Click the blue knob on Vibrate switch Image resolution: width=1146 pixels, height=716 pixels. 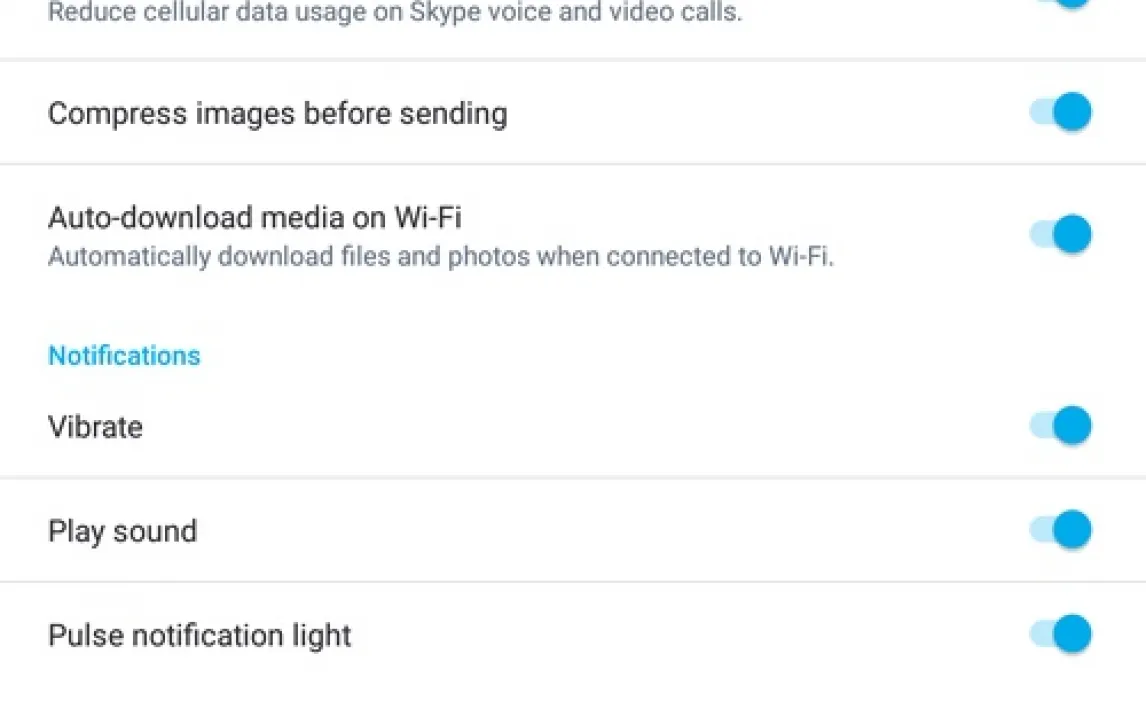[1072, 426]
